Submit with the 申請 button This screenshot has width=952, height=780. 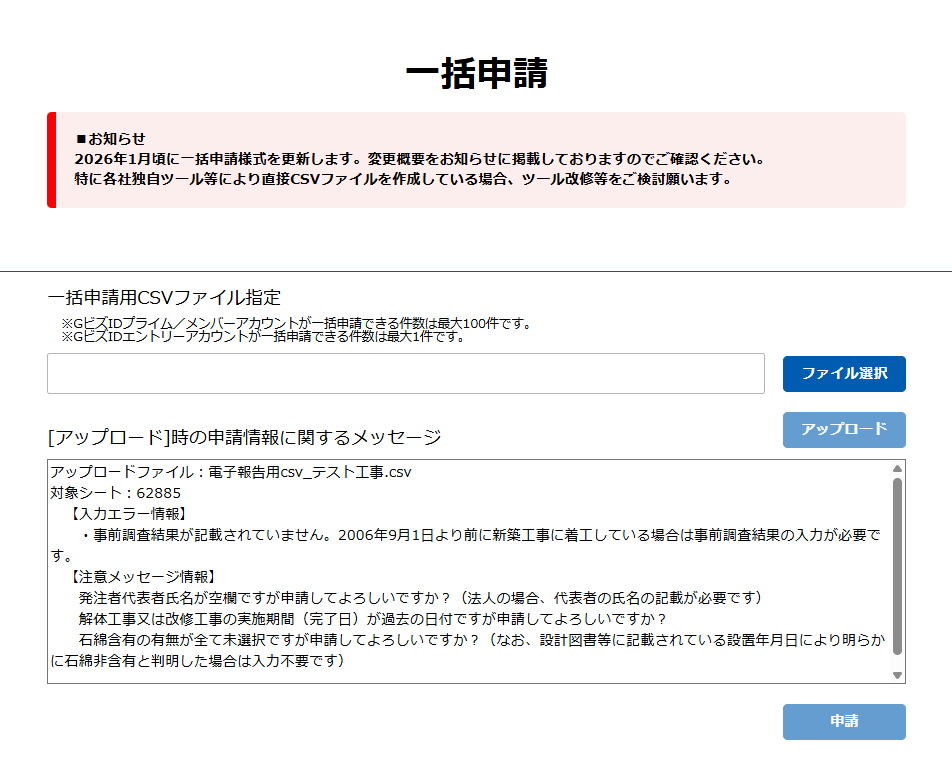[843, 721]
